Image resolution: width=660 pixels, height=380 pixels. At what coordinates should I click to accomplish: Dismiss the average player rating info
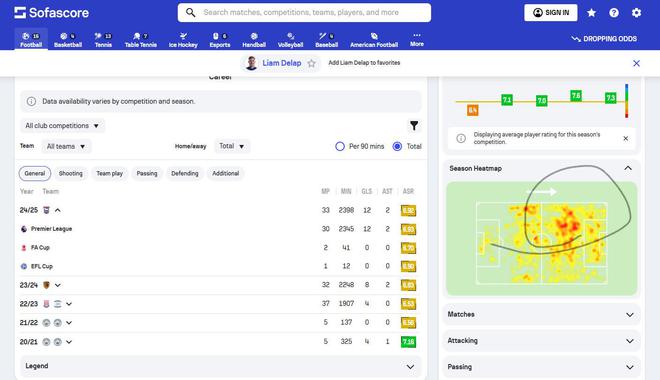click(x=625, y=138)
